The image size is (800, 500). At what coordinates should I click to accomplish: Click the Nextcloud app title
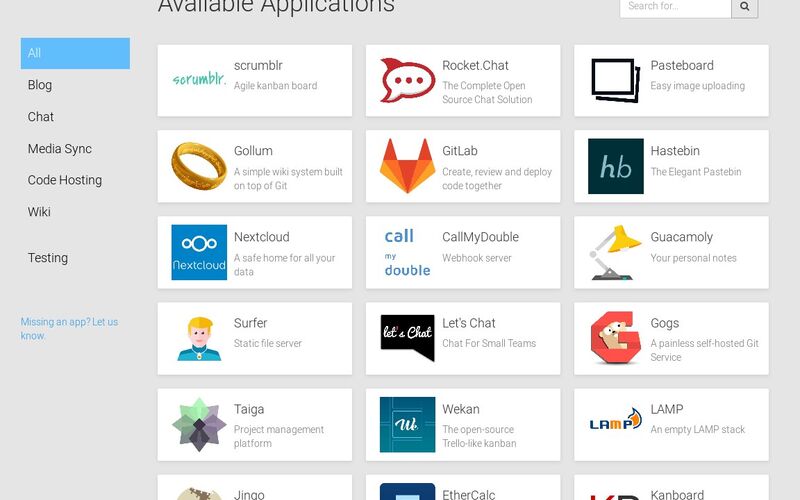[261, 237]
